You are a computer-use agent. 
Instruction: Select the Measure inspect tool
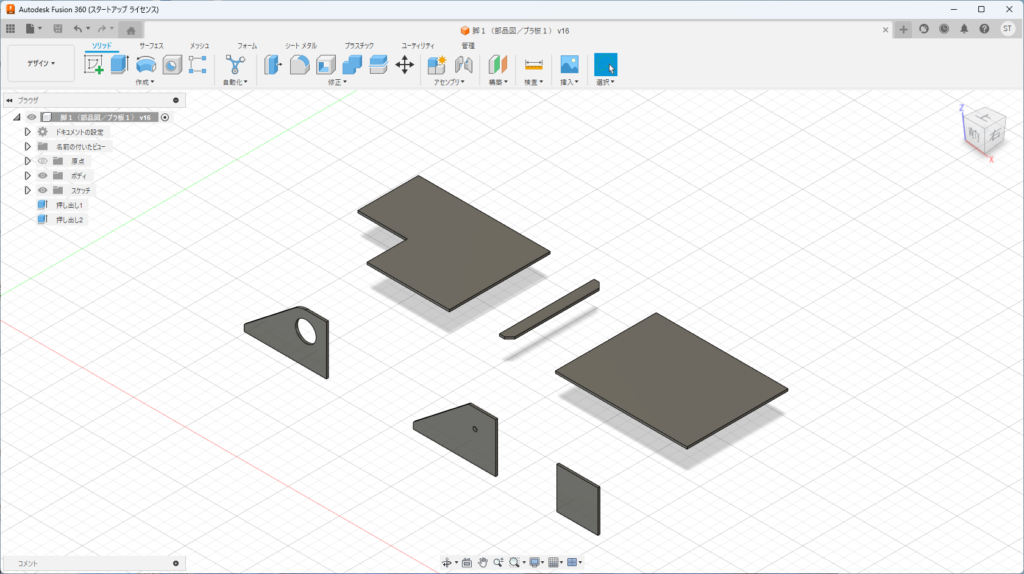(x=534, y=65)
